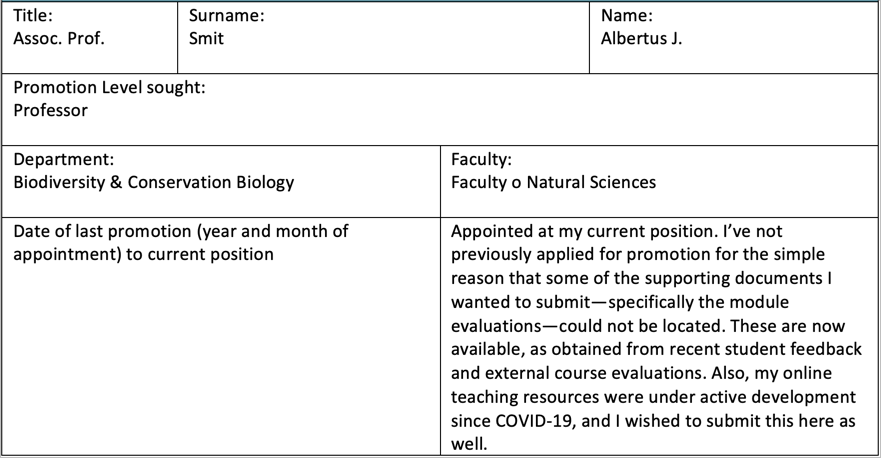Select the Name value Albertus J.
Viewport: 881px width, 458px height.
[x=642, y=39]
